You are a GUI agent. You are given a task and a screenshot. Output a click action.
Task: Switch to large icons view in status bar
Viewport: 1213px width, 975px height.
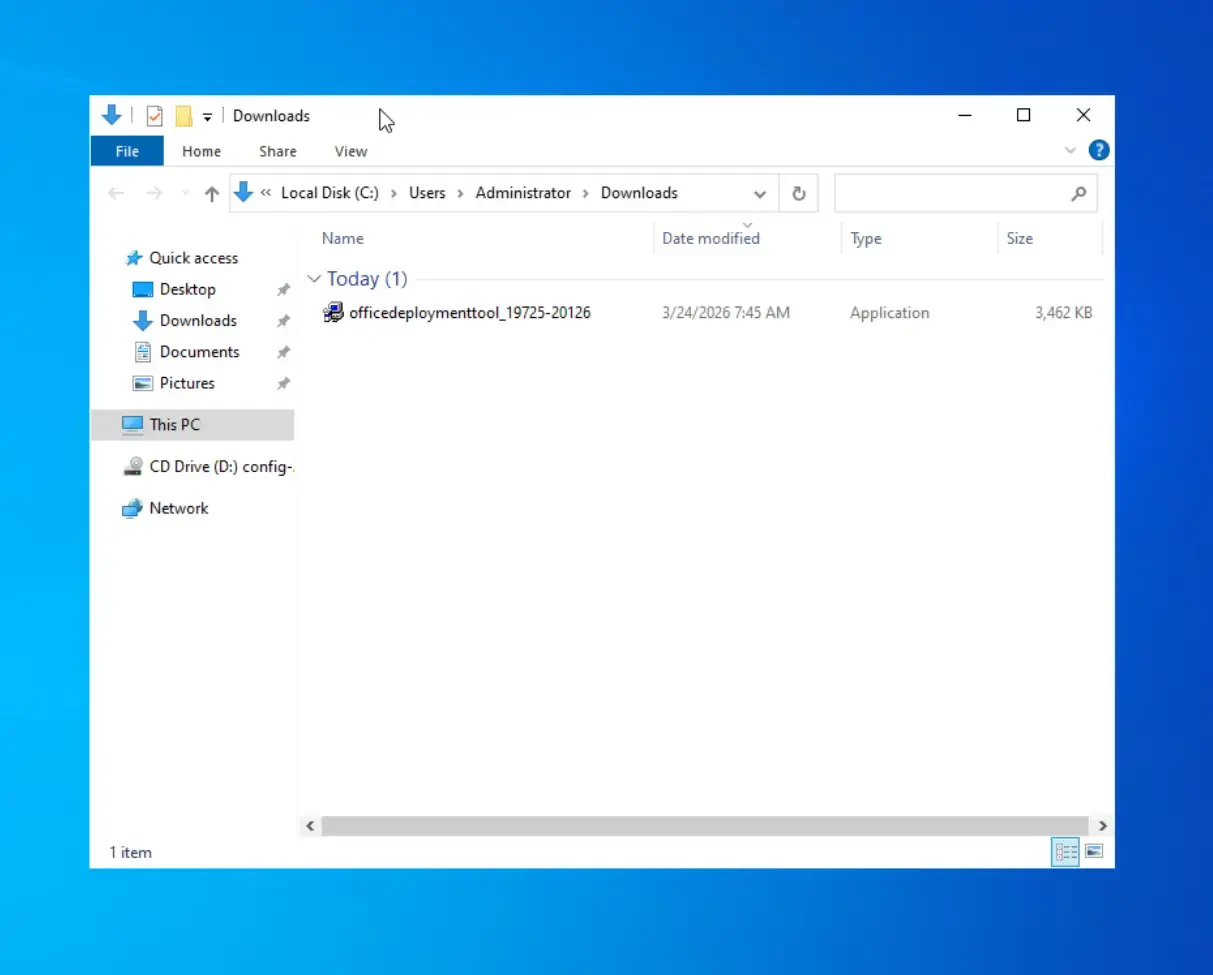1094,852
